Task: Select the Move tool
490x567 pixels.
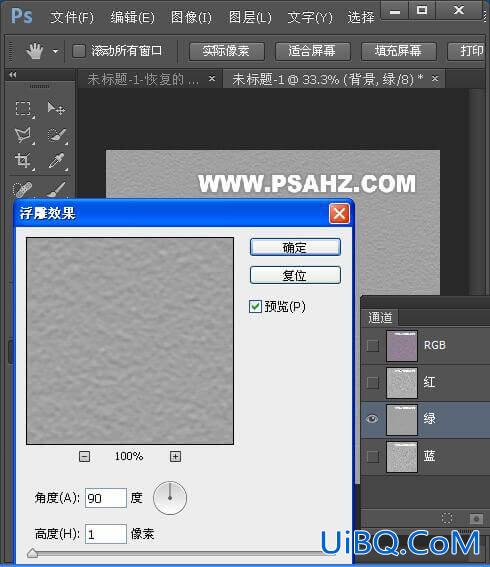Action: pyautogui.click(x=56, y=108)
